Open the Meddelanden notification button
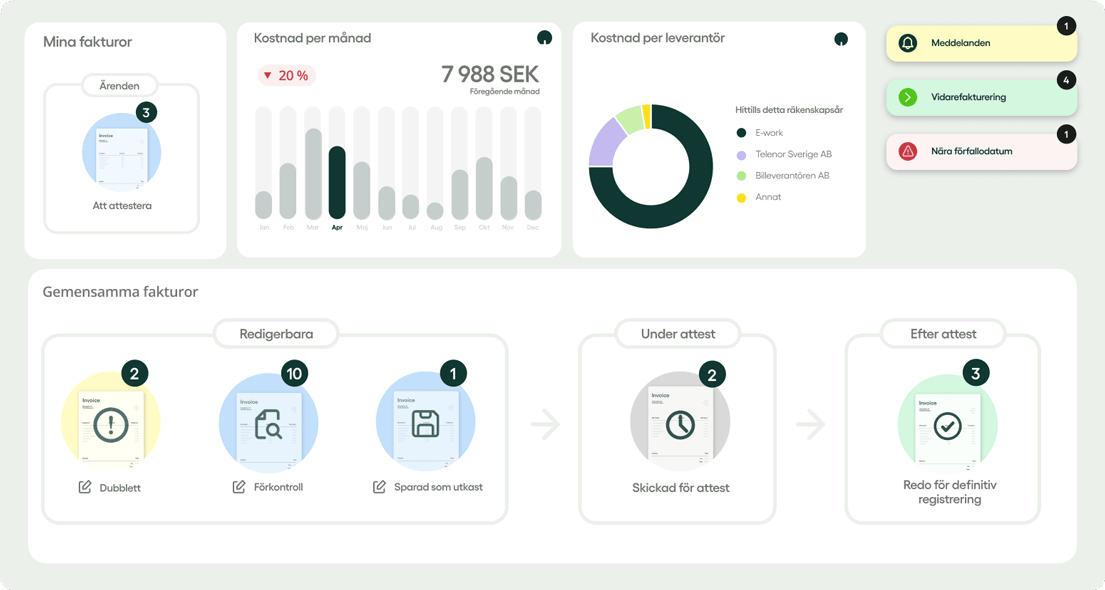1105x590 pixels. 981,43
